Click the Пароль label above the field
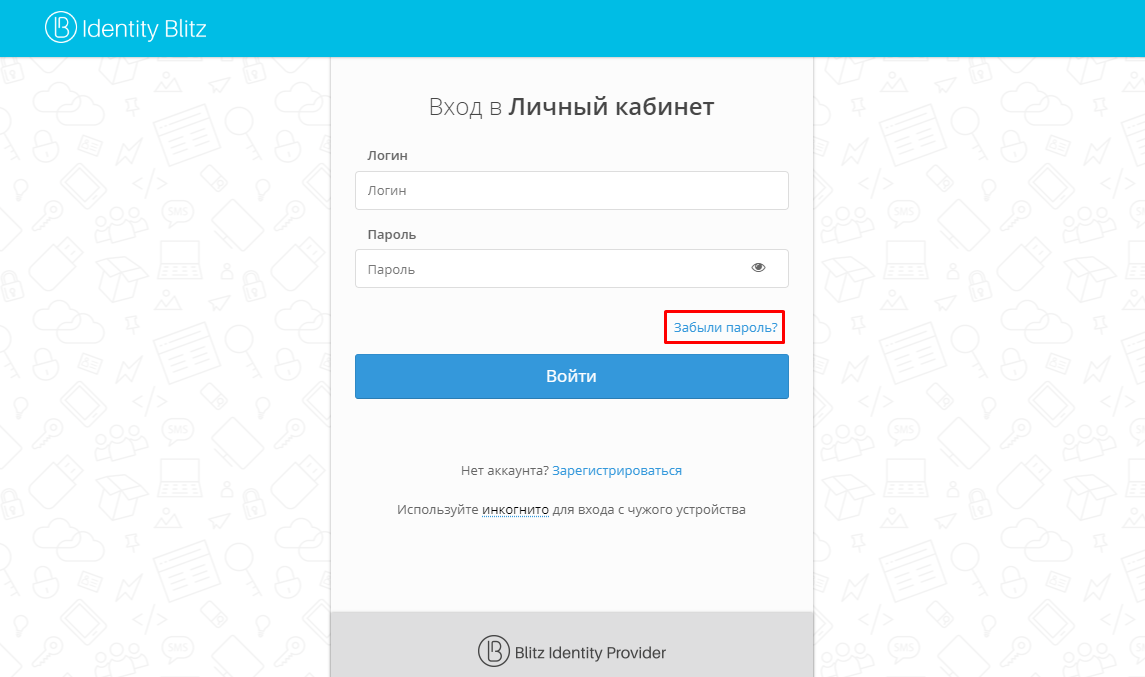This screenshot has width=1145, height=677. 392,235
